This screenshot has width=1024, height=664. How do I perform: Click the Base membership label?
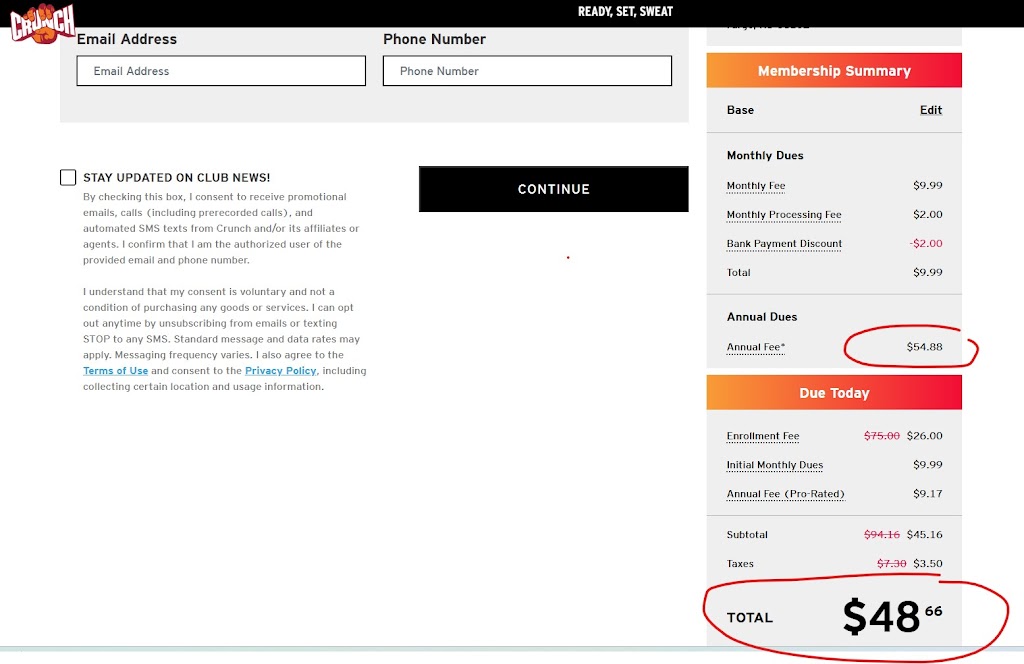(x=740, y=110)
